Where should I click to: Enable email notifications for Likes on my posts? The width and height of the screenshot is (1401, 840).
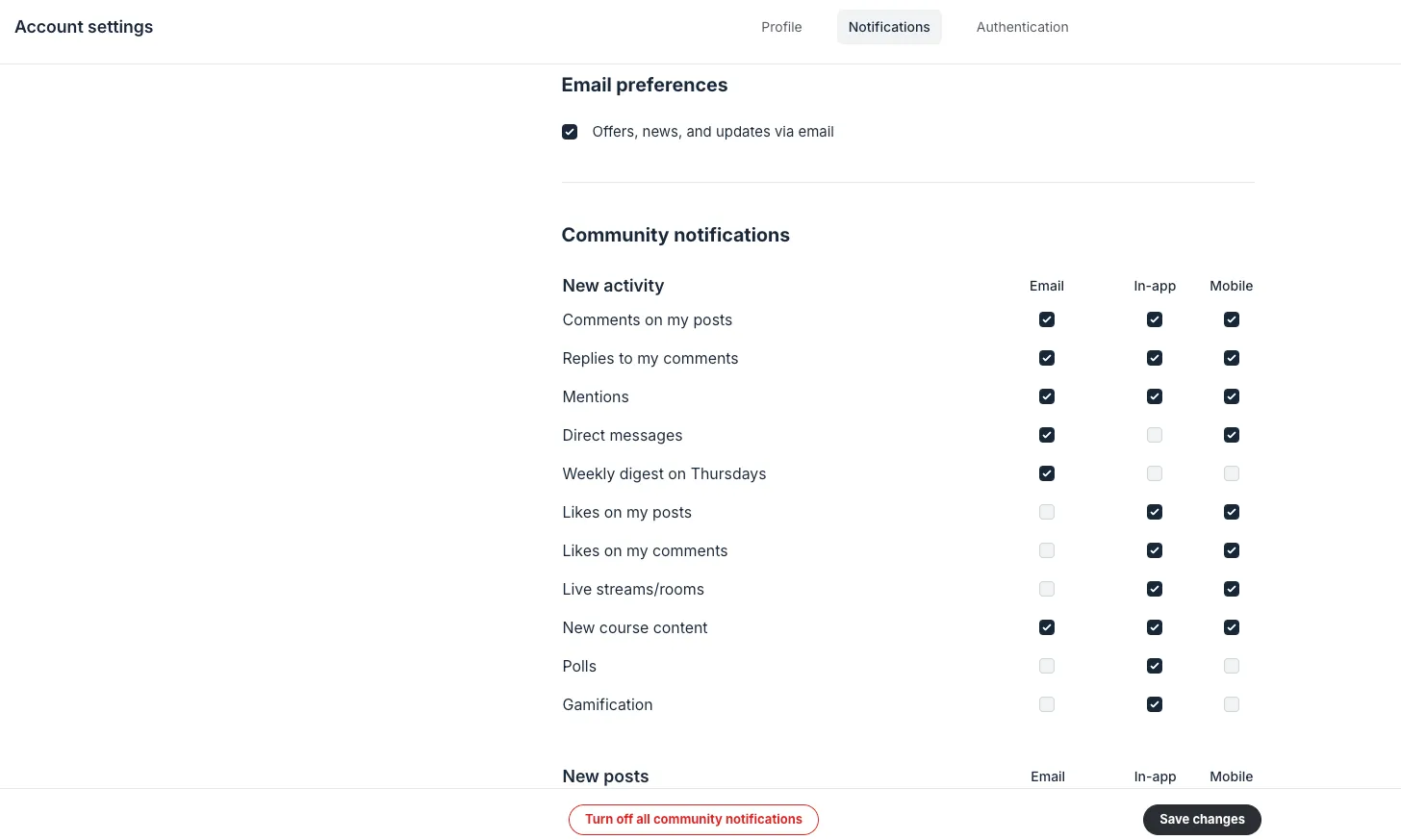pyautogui.click(x=1047, y=512)
